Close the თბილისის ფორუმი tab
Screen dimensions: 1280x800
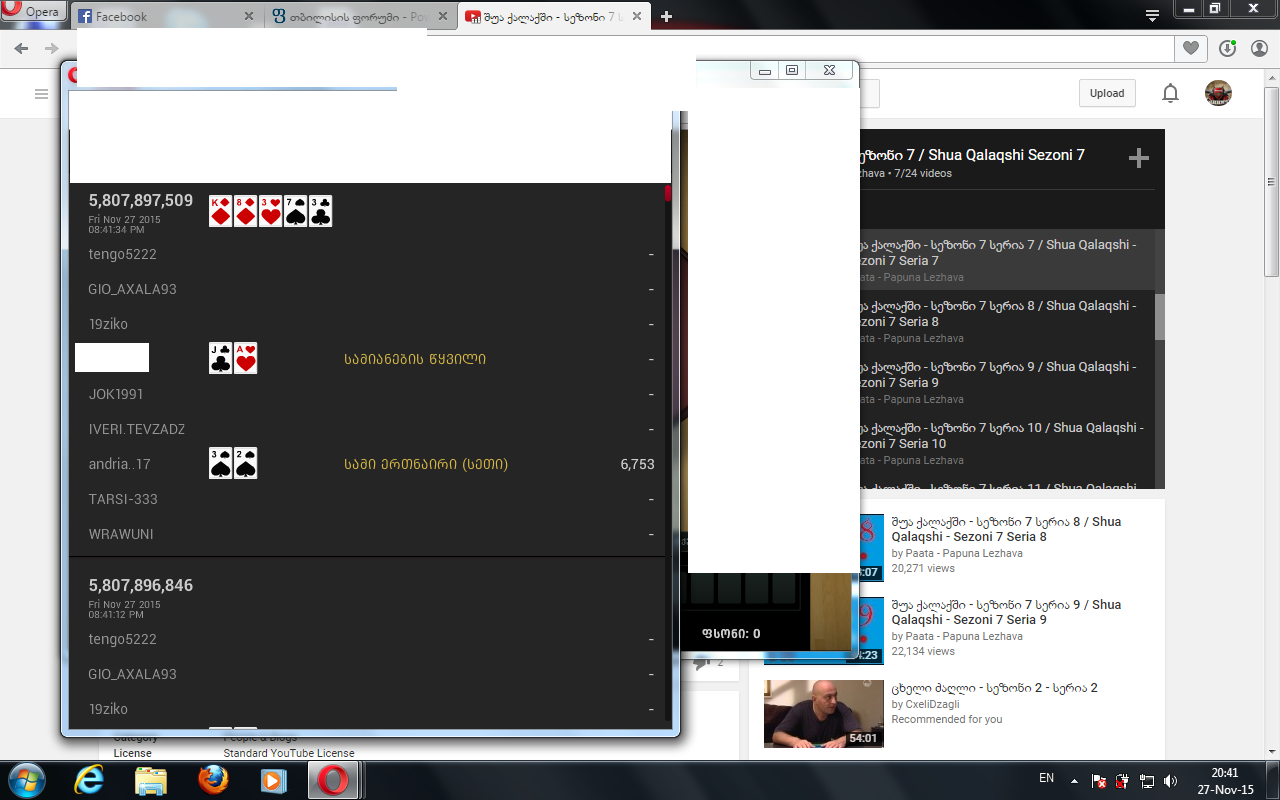(444, 17)
